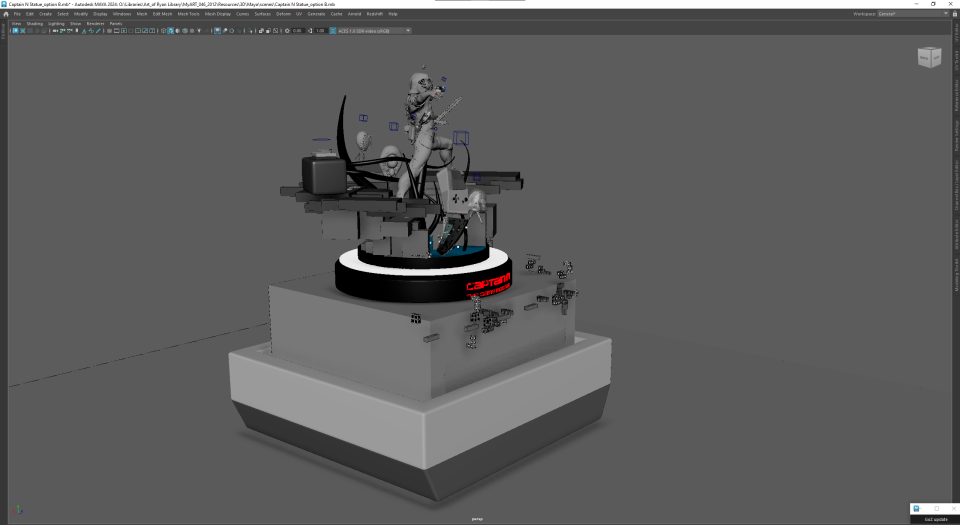Toggle the Resolution Gate icon
Screen dimensions: 960x525
point(124,31)
